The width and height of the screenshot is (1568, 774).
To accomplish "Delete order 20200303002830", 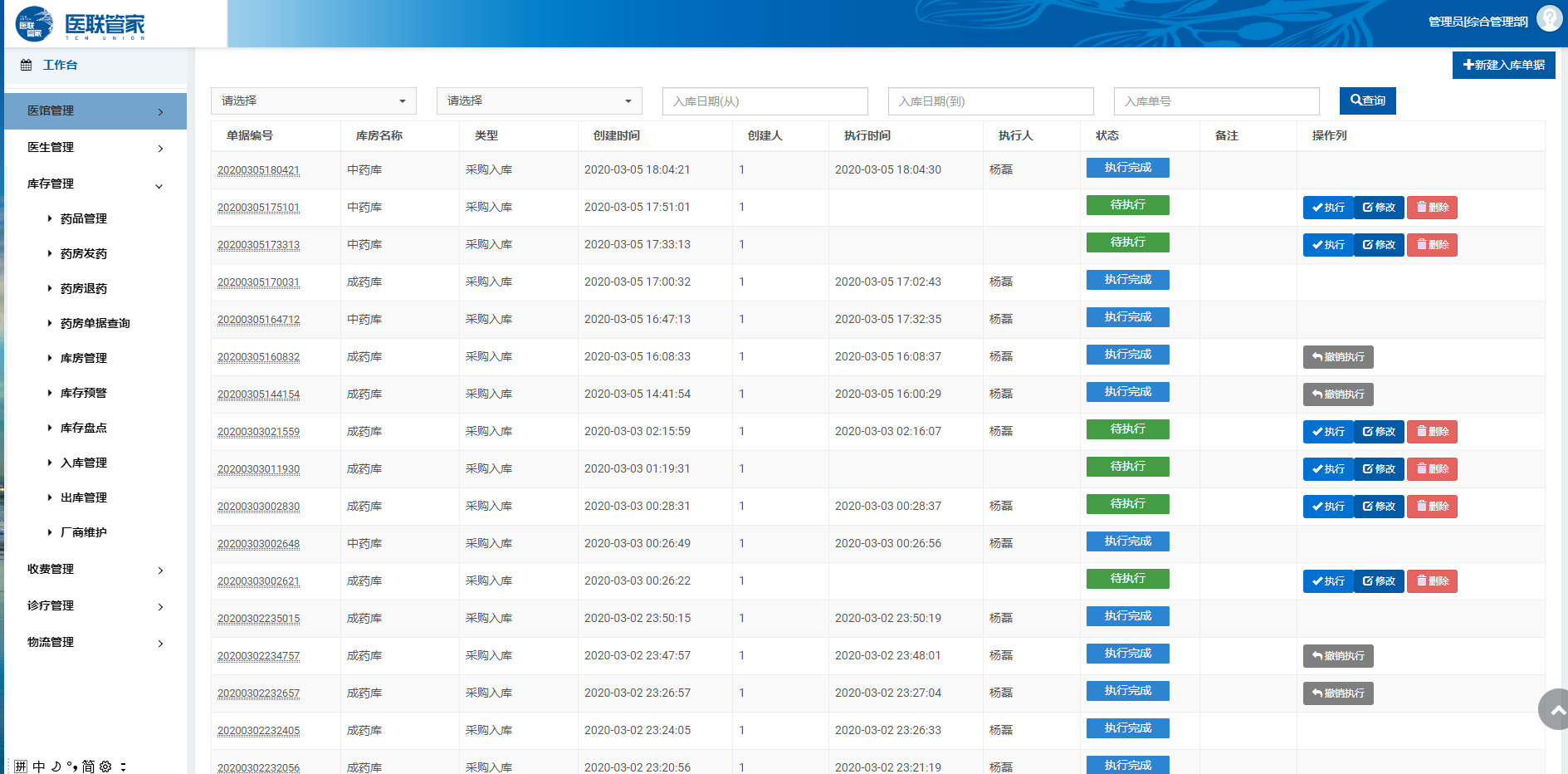I will click(1432, 507).
